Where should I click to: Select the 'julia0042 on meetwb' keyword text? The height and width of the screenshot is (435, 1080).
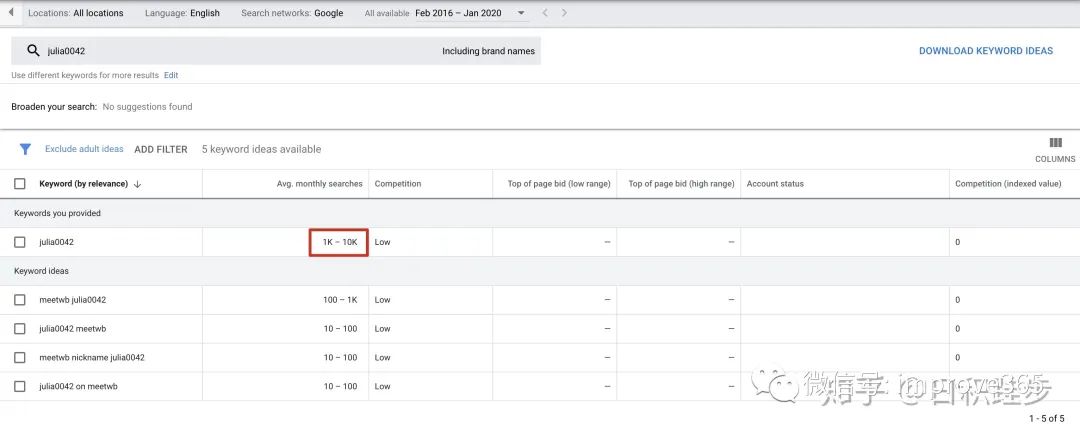78,387
